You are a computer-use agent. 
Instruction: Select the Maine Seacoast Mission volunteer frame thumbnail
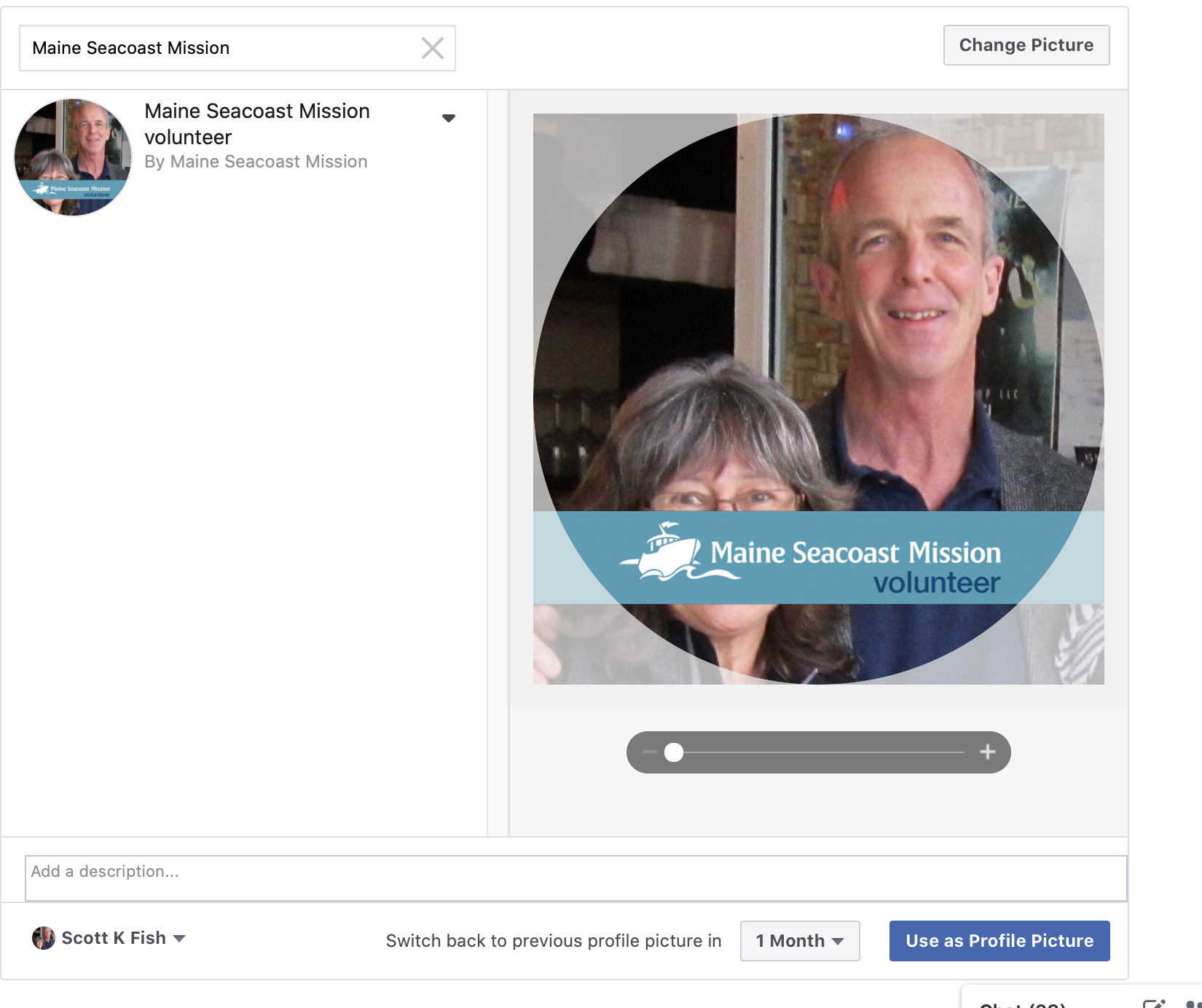click(73, 157)
